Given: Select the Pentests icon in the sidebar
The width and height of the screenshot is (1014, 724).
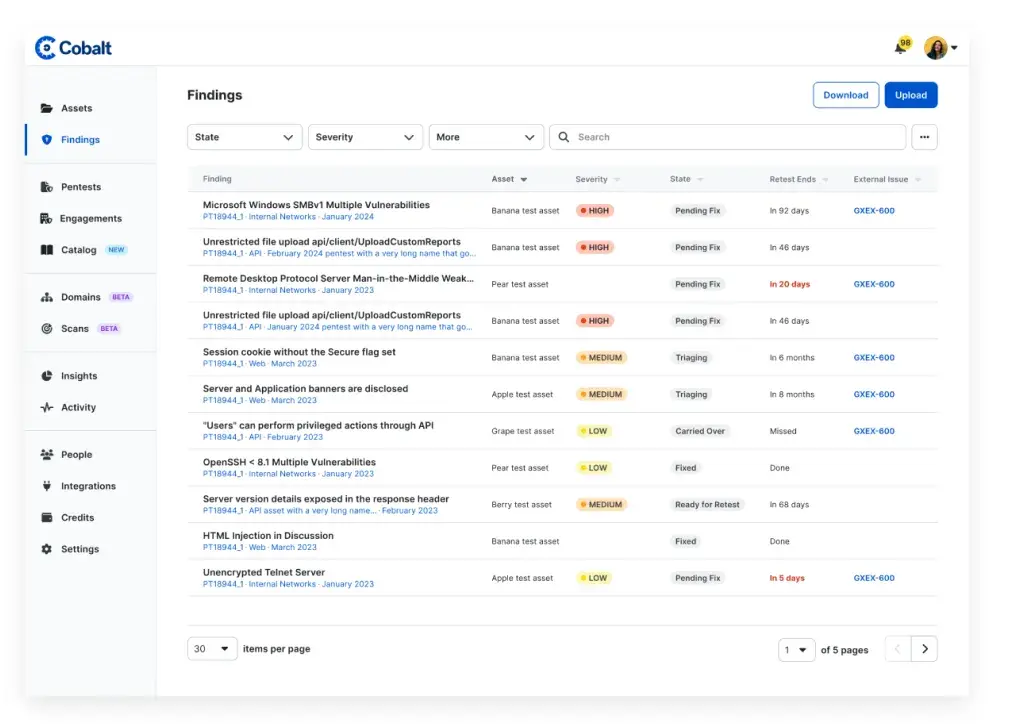Looking at the screenshot, I should point(47,186).
